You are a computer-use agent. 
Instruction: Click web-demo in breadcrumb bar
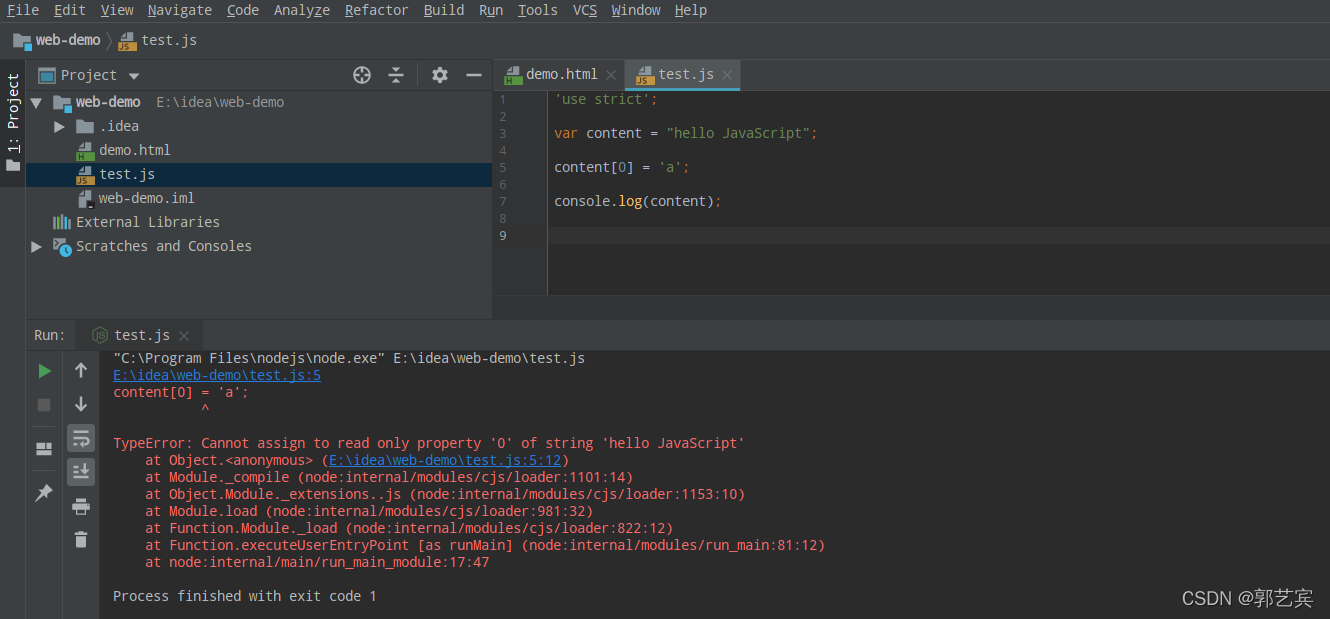click(x=68, y=41)
